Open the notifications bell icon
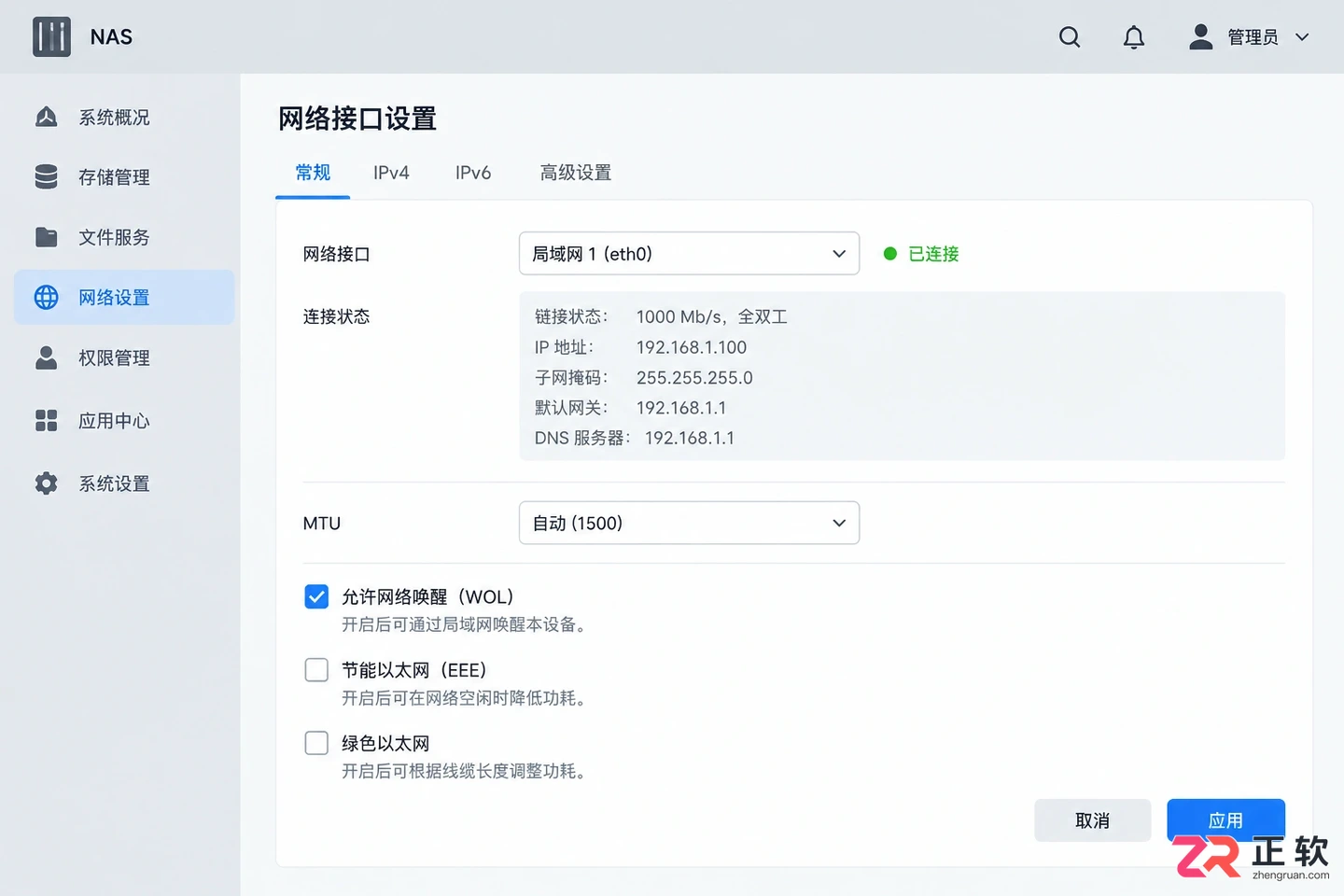This screenshot has height=896, width=1344. click(x=1133, y=37)
